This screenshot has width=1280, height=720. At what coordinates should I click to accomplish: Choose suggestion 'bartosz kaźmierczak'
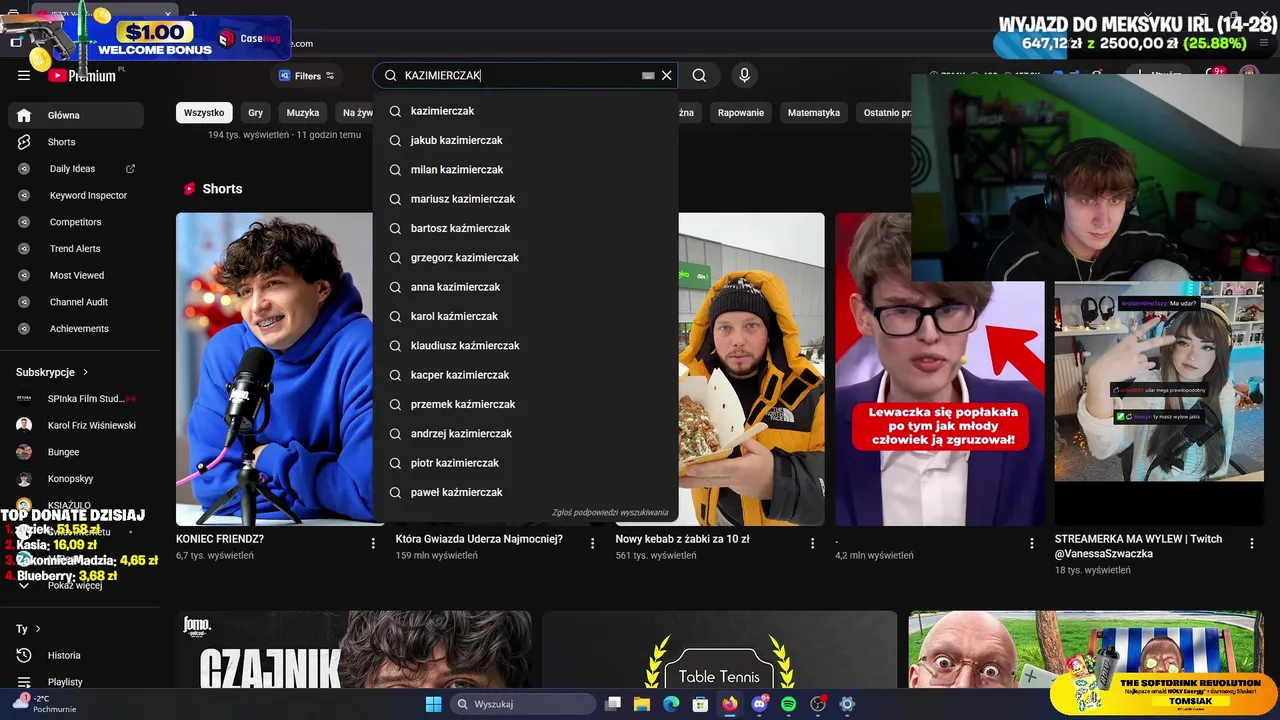coord(526,228)
